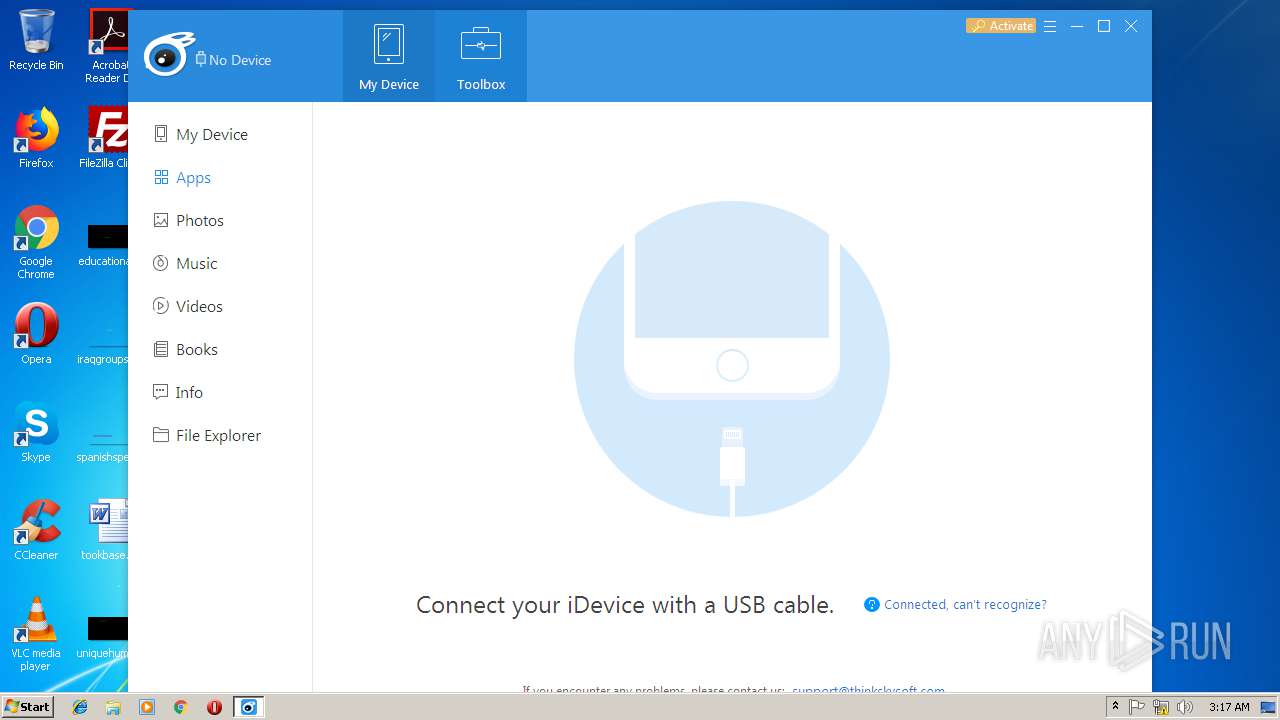Open Firefox desktop shortcut
This screenshot has width=1280, height=720.
coord(36,138)
